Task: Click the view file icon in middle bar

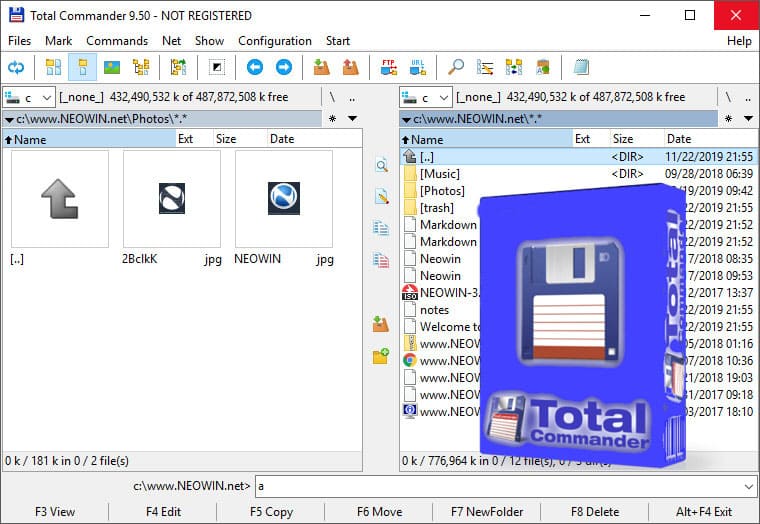Action: click(x=381, y=166)
